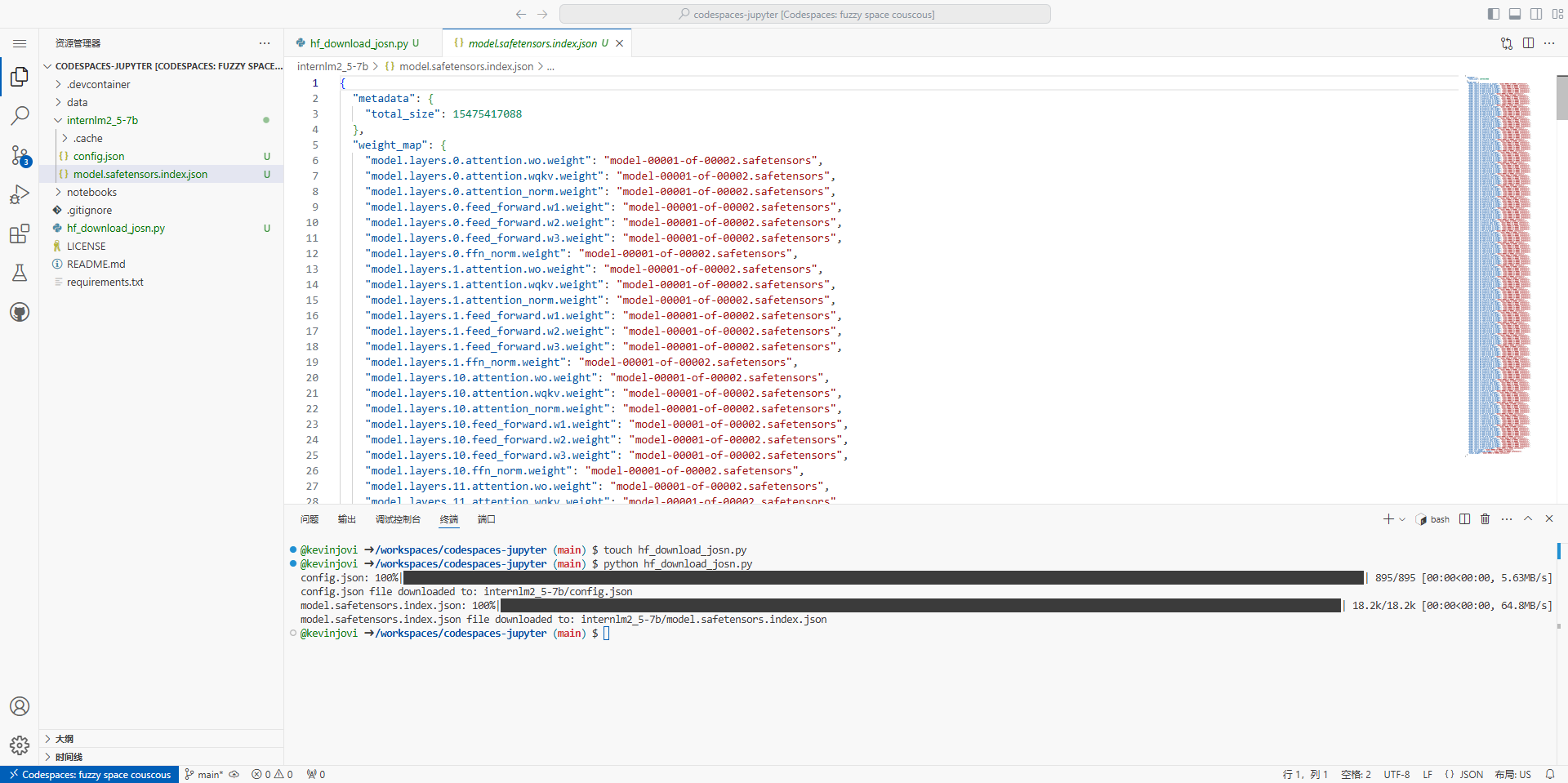Maximize the panel size with caret icon
This screenshot has height=783, width=1568.
[x=1528, y=519]
